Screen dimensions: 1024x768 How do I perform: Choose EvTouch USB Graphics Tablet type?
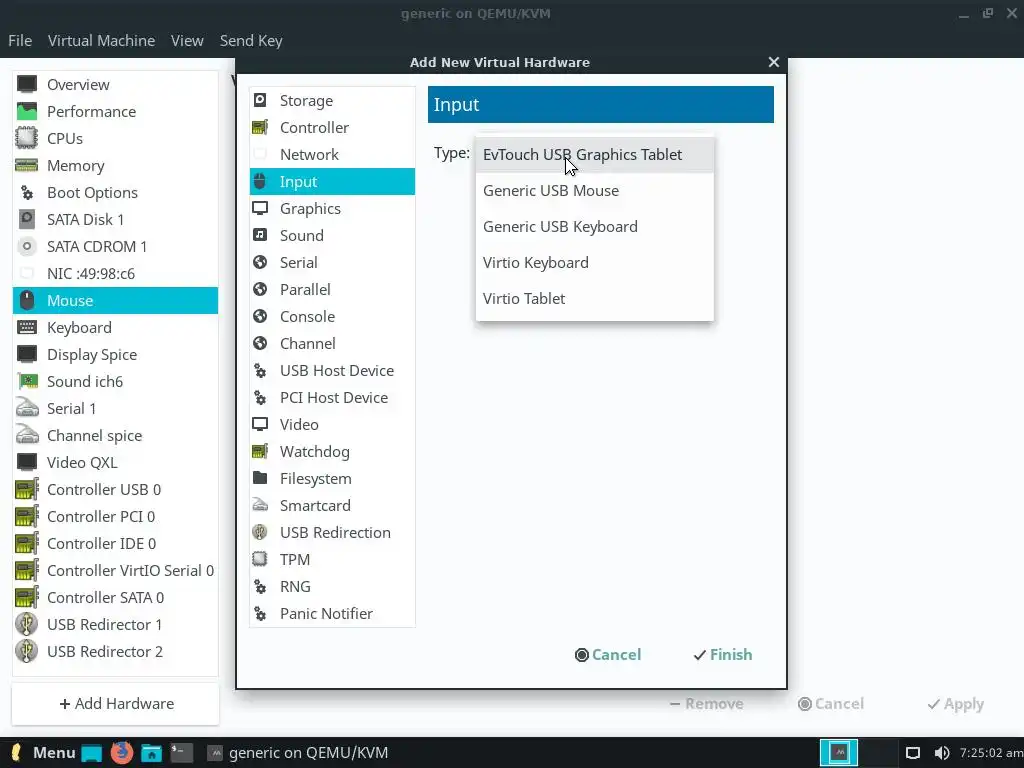point(595,155)
